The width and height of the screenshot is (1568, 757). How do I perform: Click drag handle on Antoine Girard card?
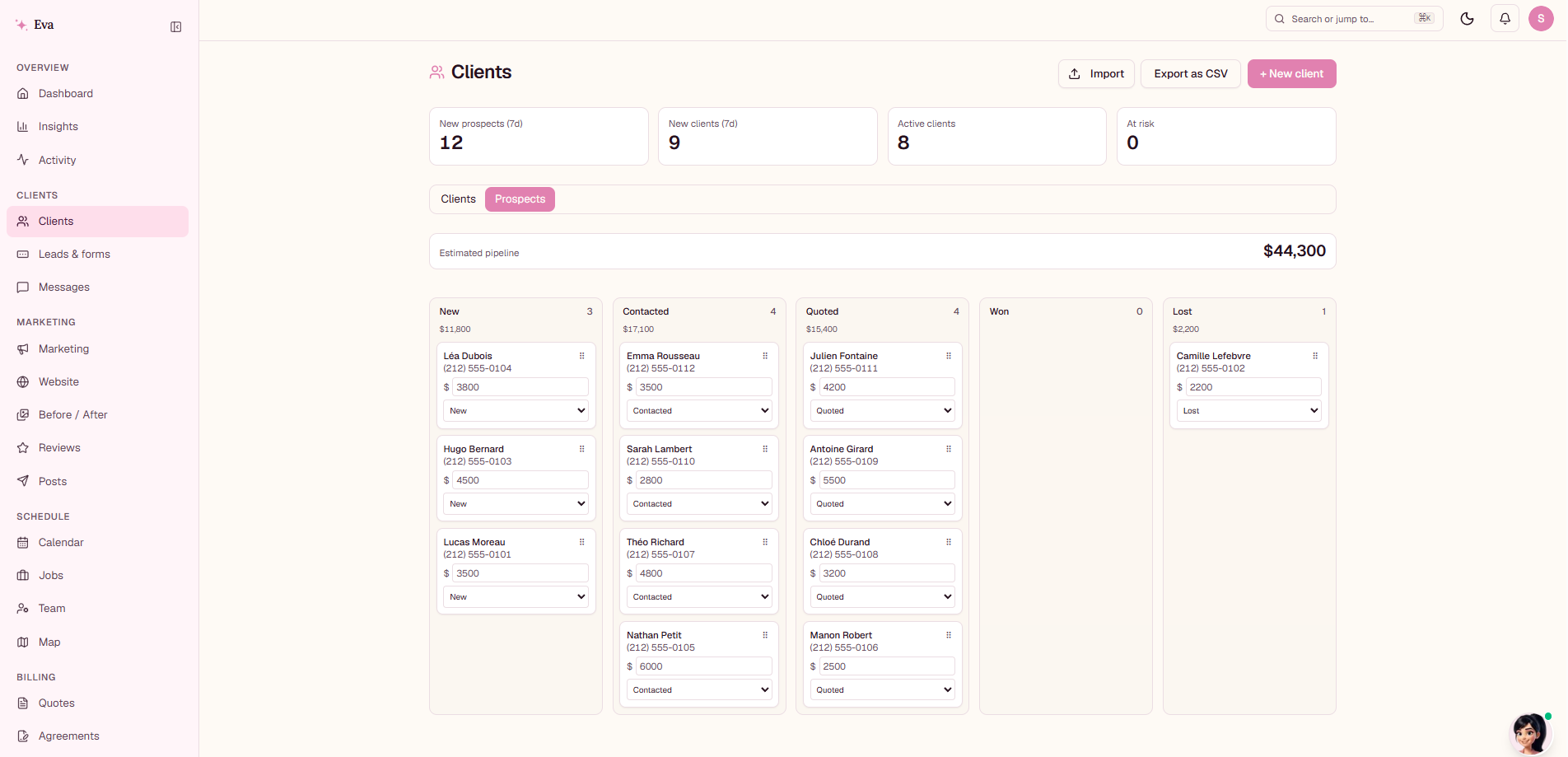tap(949, 449)
